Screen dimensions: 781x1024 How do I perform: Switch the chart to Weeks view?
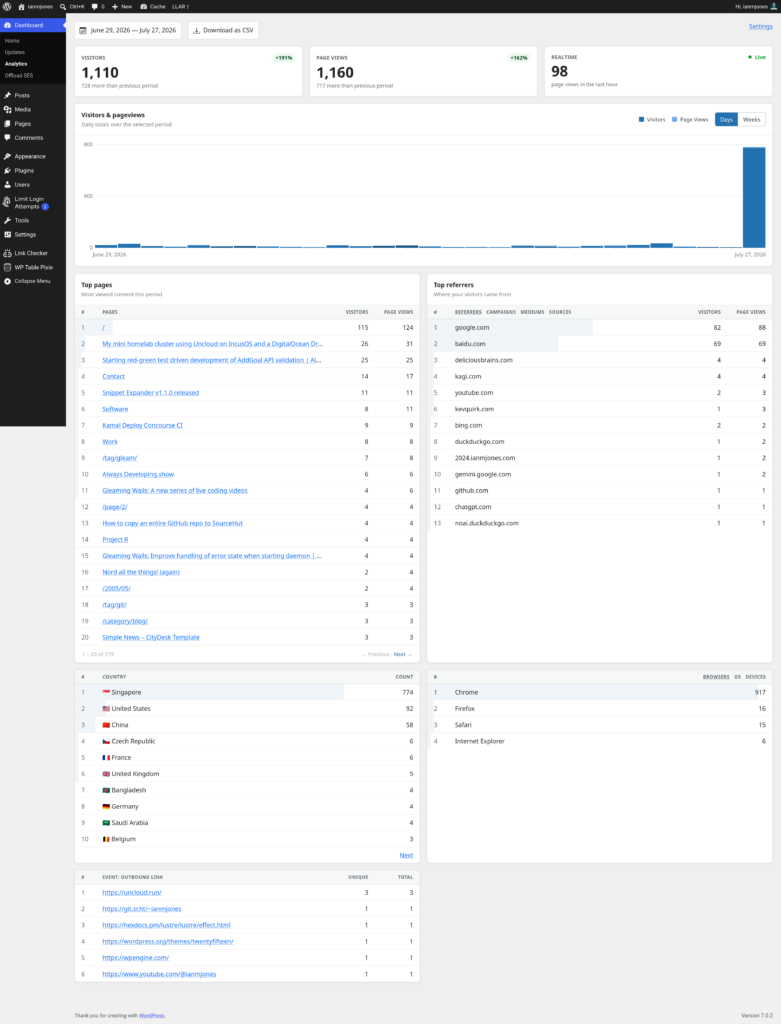click(x=752, y=120)
